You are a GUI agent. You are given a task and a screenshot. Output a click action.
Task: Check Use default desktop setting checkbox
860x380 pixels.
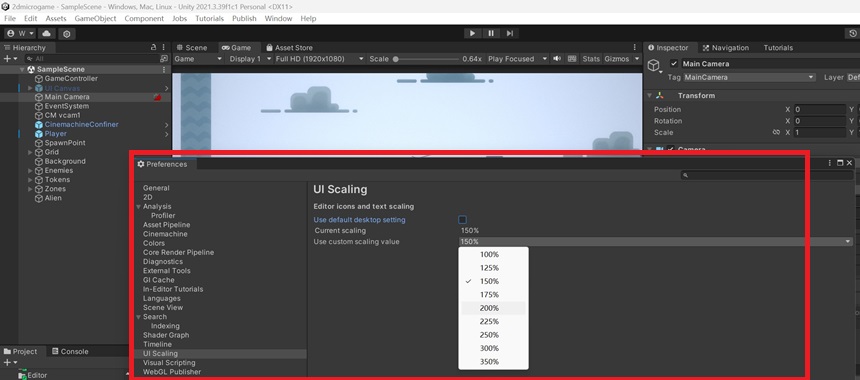point(462,220)
